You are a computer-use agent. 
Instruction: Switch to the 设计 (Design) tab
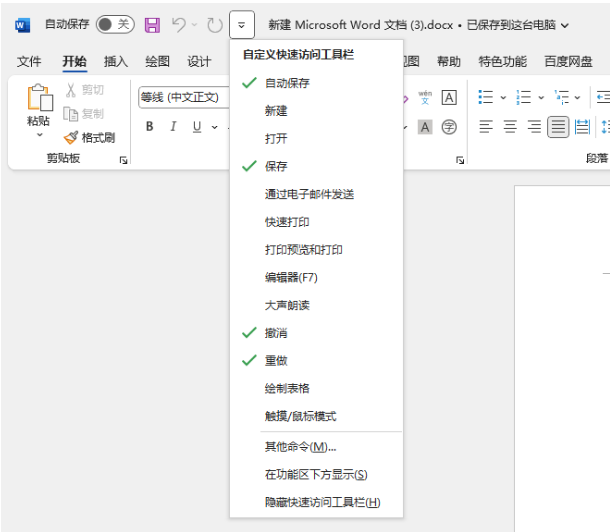click(x=199, y=61)
